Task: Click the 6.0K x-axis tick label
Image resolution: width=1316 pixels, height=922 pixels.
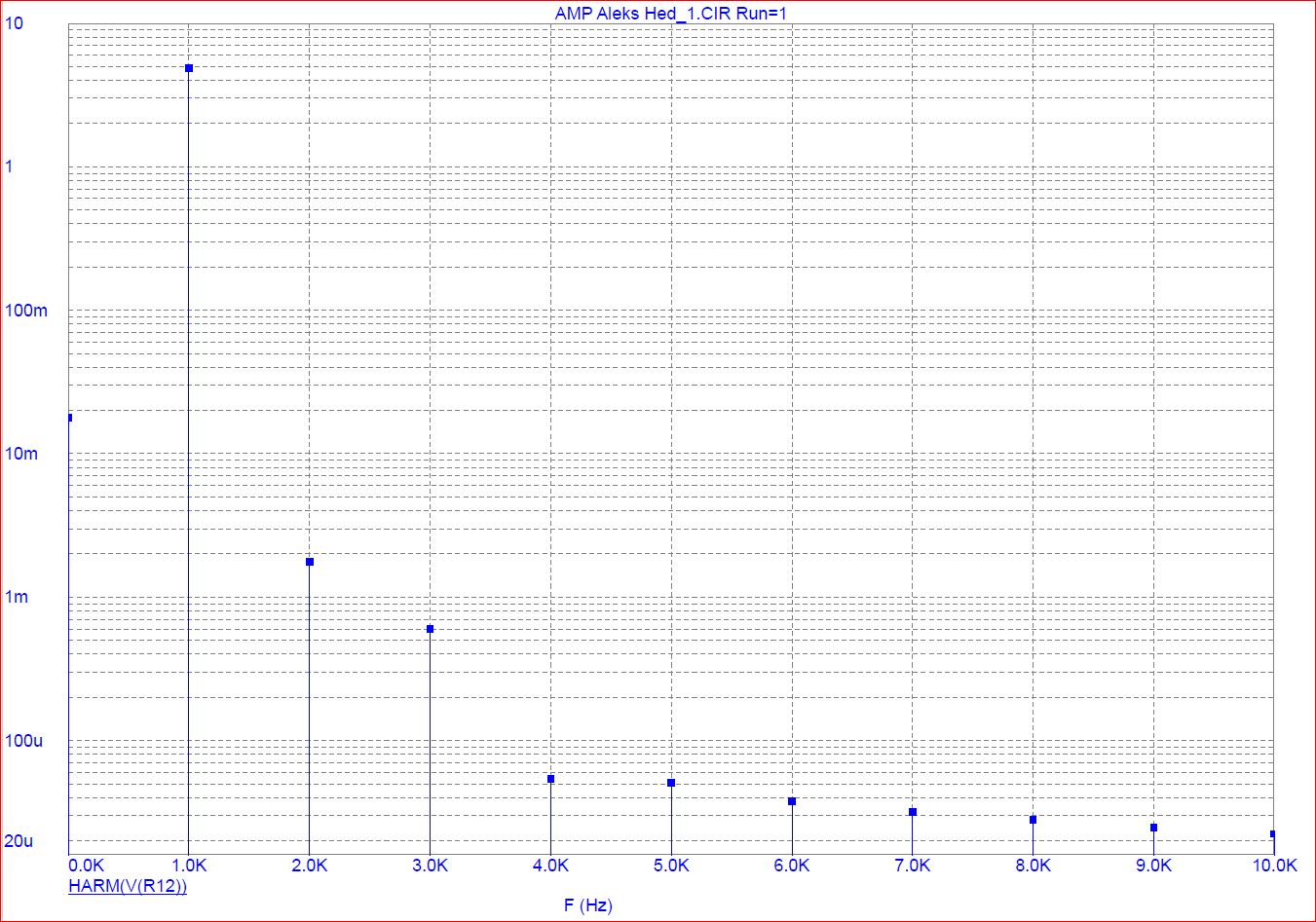Action: click(792, 866)
